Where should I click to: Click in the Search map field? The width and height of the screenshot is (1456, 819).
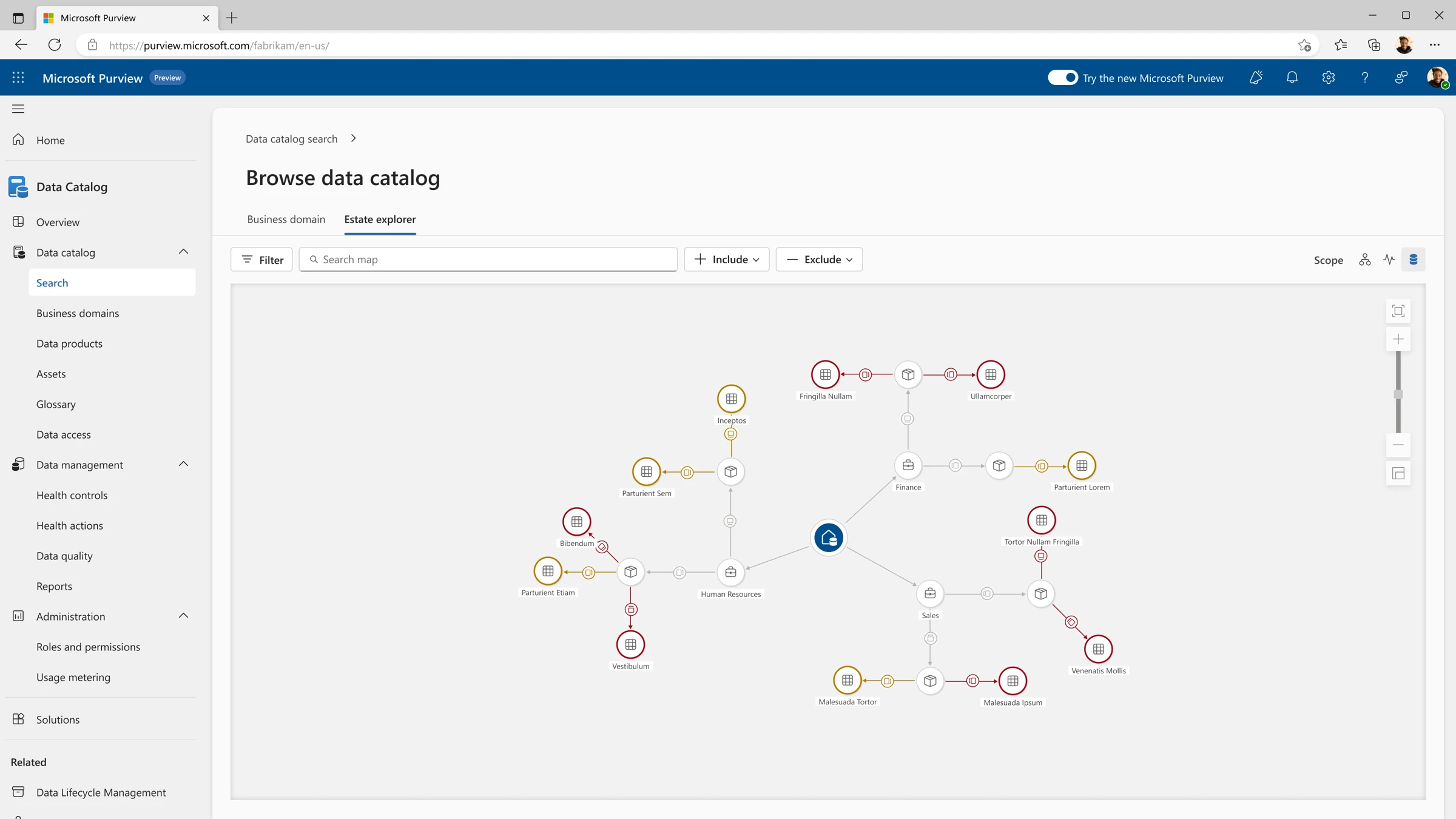click(488, 260)
